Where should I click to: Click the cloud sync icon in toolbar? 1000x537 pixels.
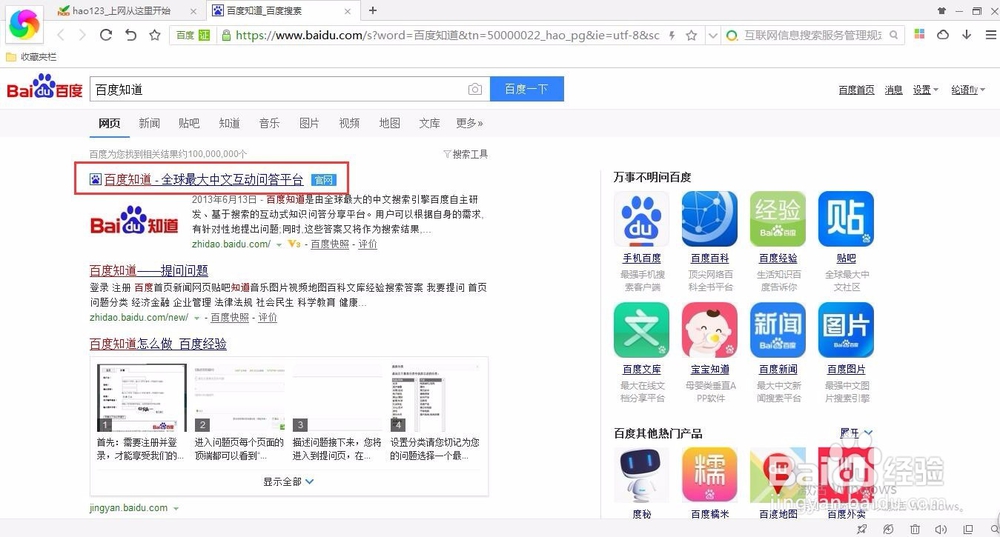tap(943, 34)
